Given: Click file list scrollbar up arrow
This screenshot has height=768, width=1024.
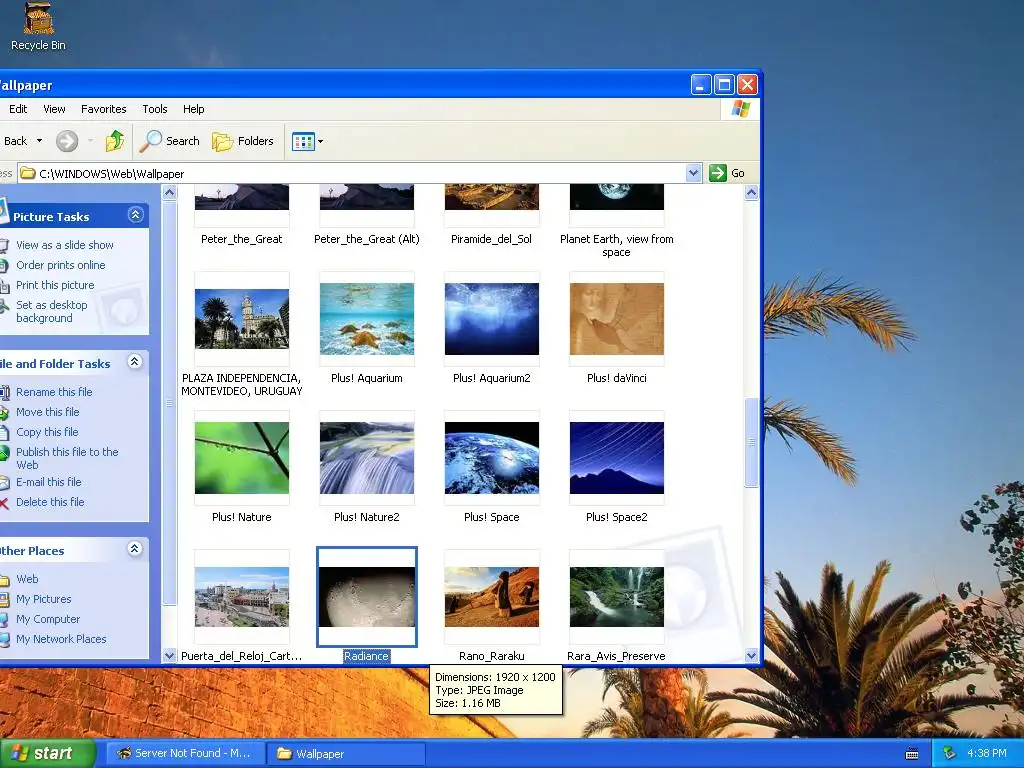Looking at the screenshot, I should point(751,193).
